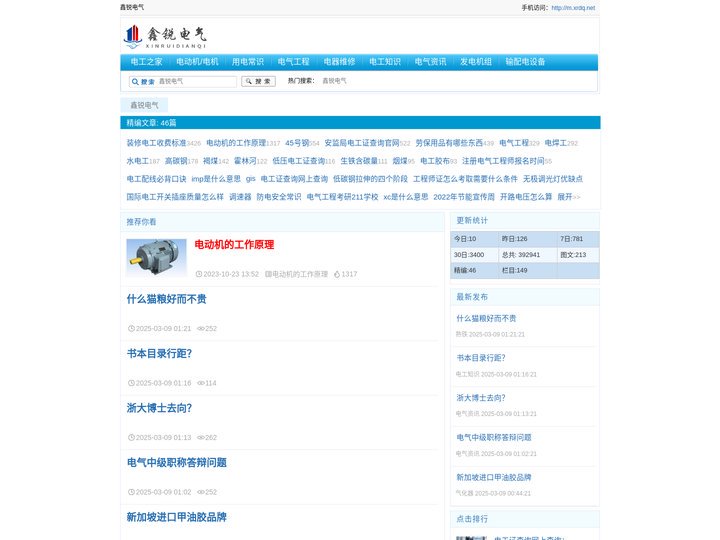Open main article 新加坡进口甲油胶品牌

click(x=176, y=517)
